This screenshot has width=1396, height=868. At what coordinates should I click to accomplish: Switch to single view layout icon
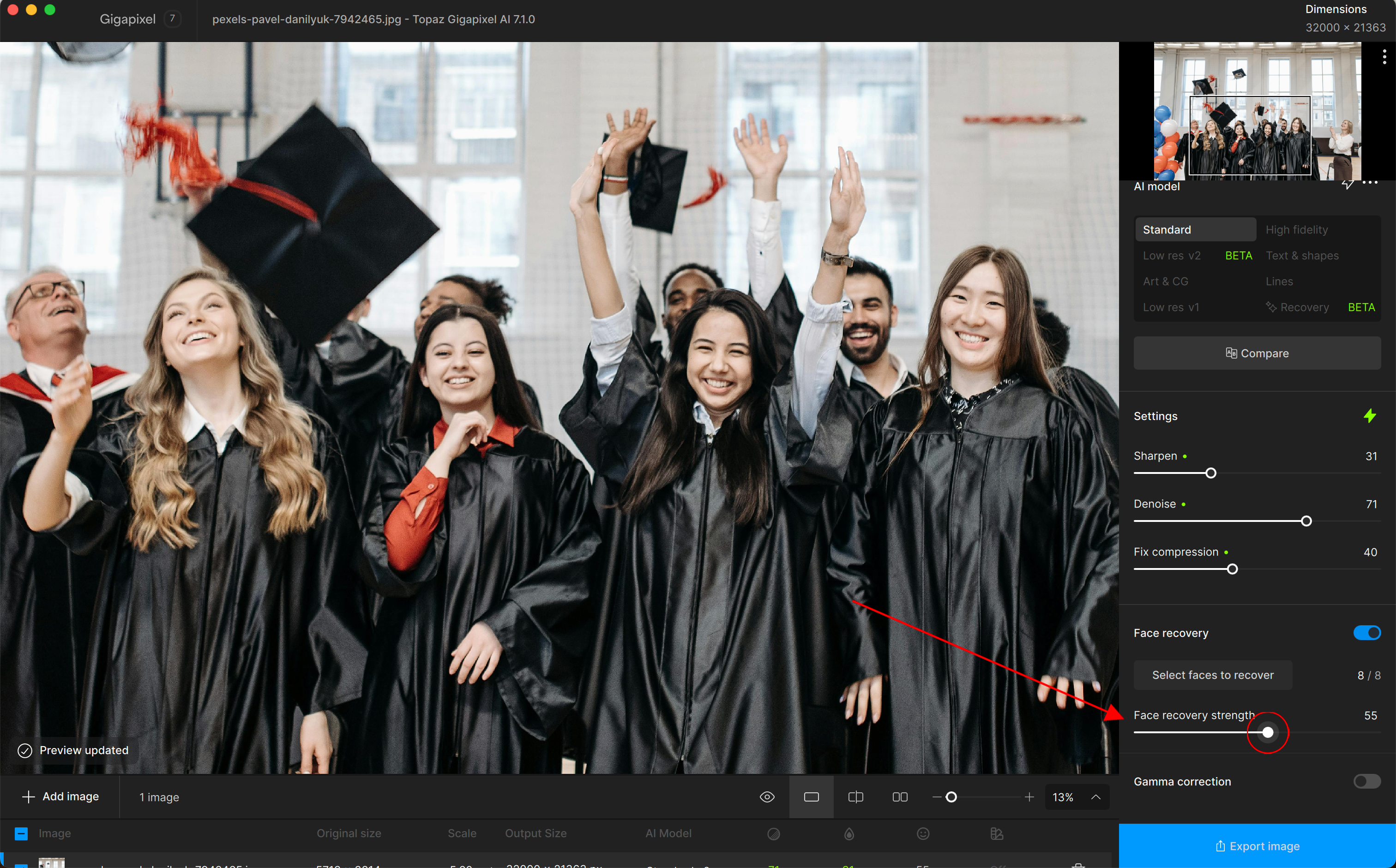[x=812, y=797]
